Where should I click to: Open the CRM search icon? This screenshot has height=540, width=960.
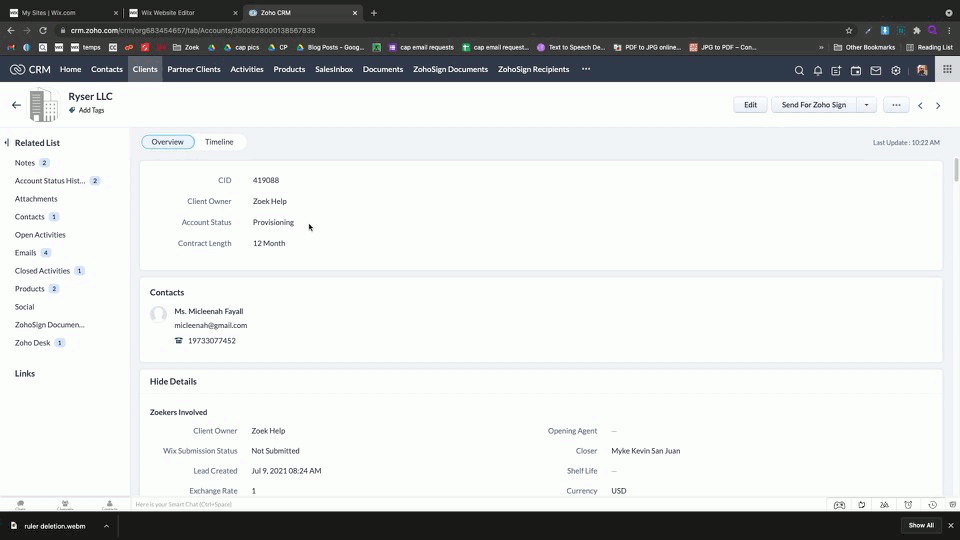[x=799, y=70]
